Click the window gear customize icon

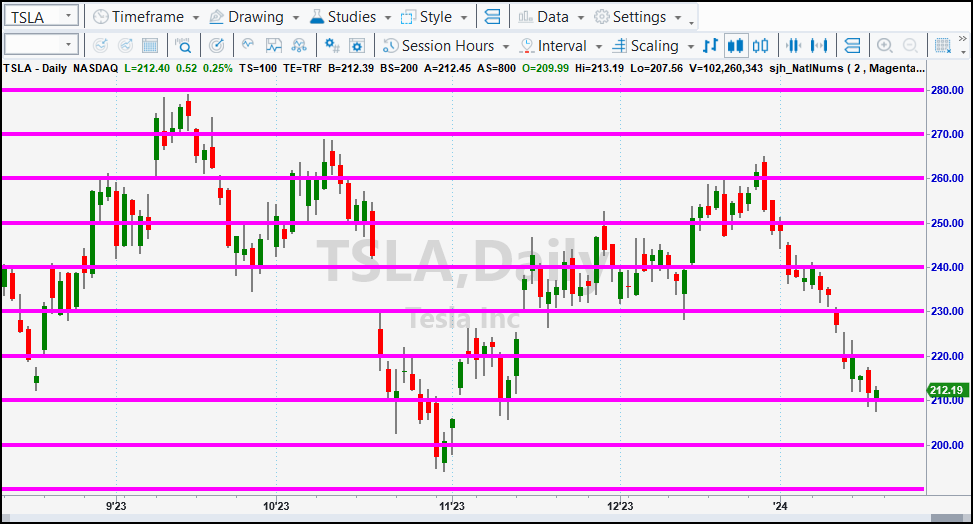[357, 45]
